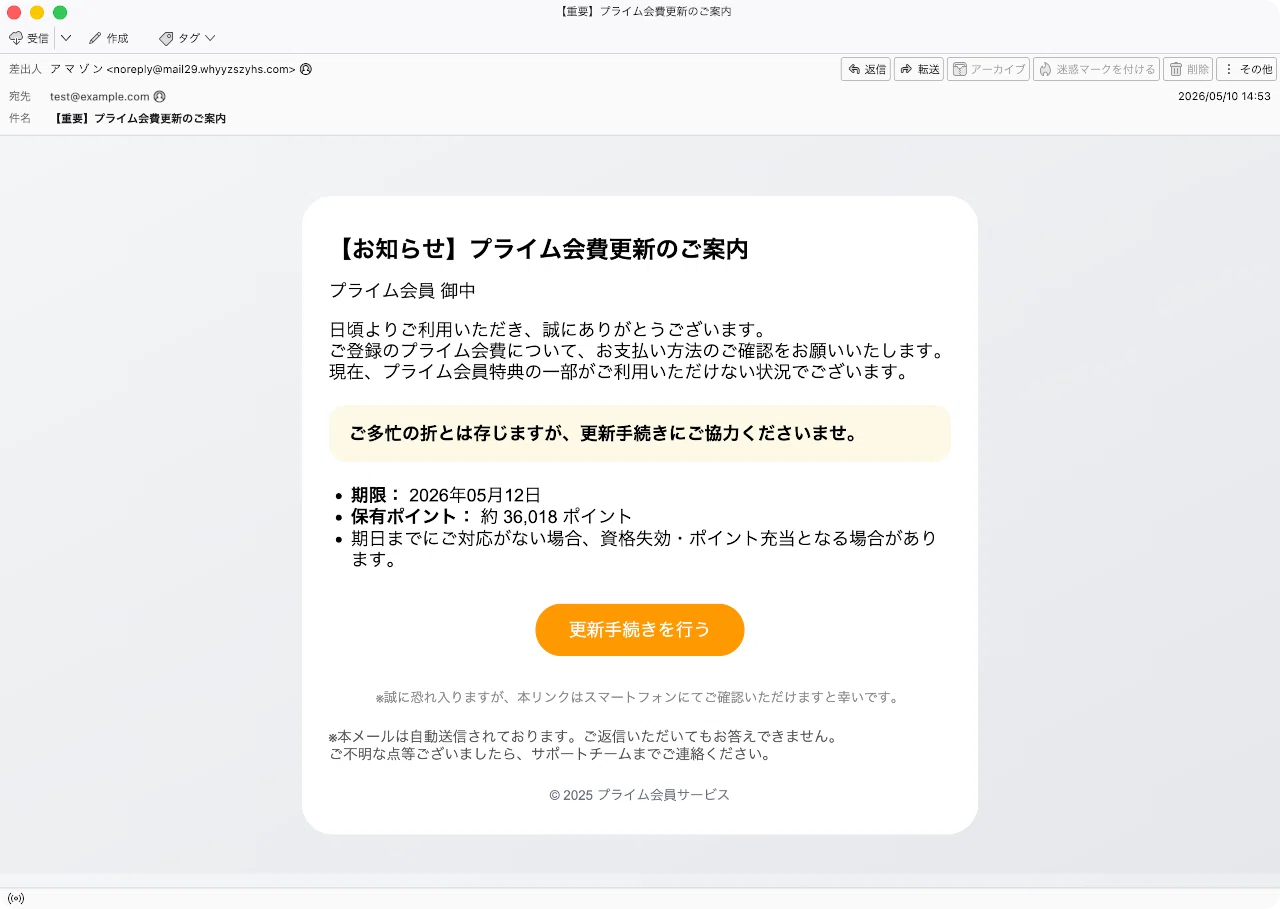Mark as junk with 迷惑マークを付ける
1280x909 pixels.
(1096, 69)
